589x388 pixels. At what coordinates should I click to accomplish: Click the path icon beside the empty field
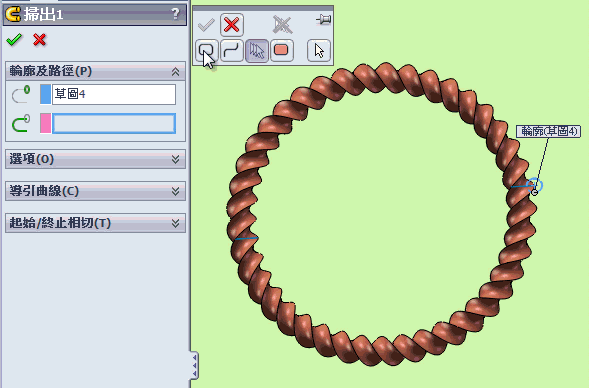(21, 124)
